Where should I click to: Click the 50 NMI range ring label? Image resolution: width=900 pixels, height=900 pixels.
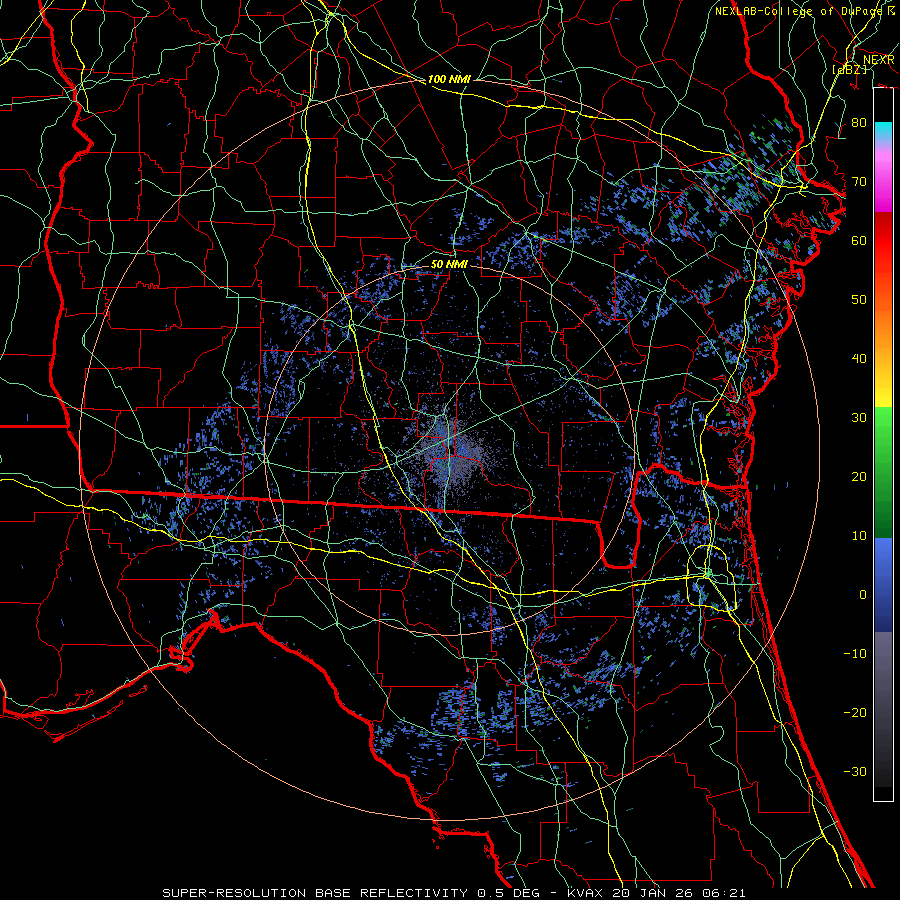coord(449,264)
